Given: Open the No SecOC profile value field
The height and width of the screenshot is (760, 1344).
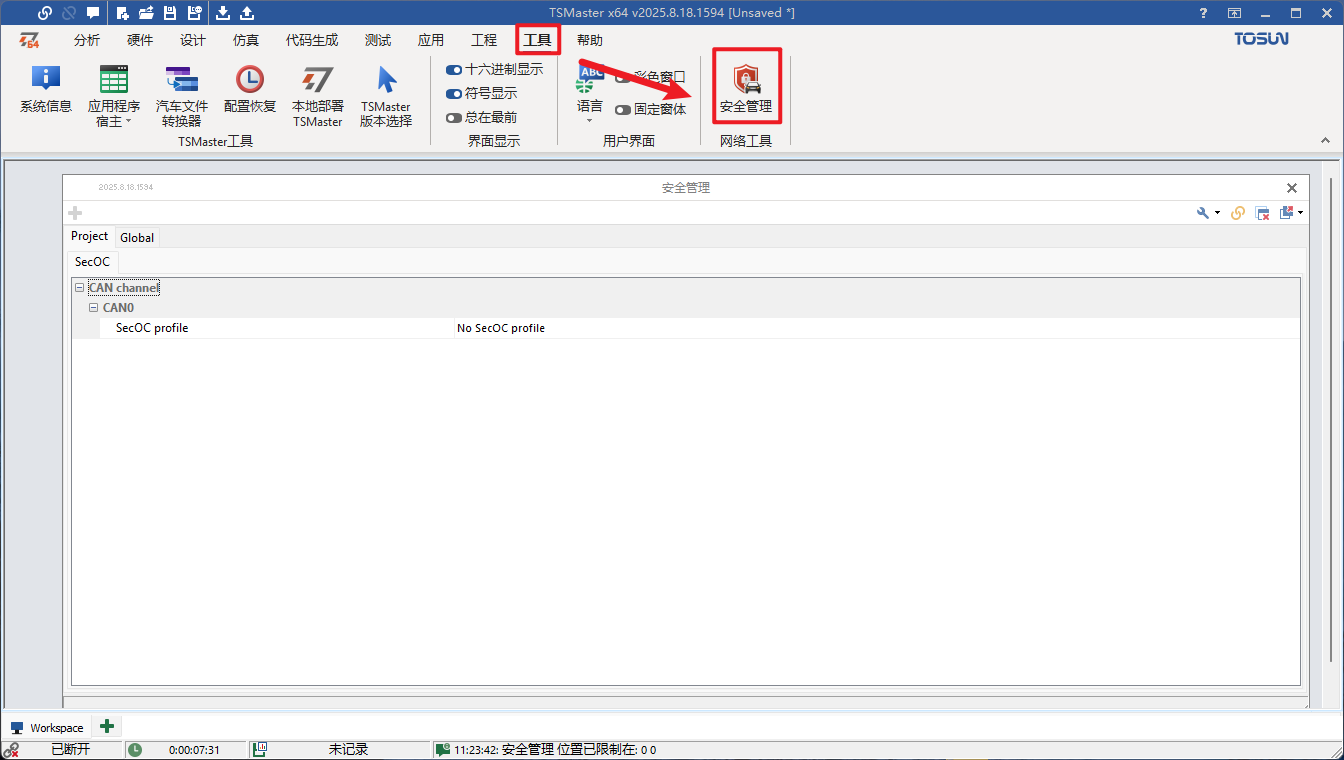Looking at the screenshot, I should click(876, 328).
